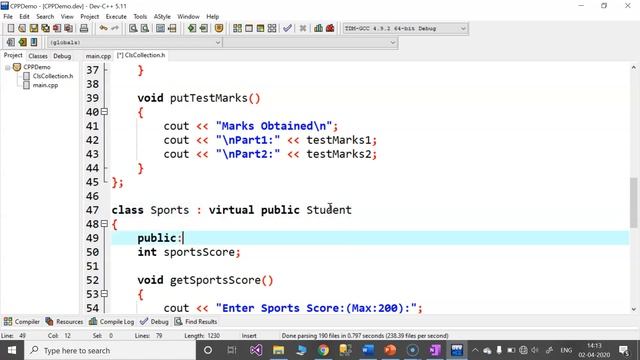Viewport: 640px width, 360px height.
Task: Click the scrollbar down arrow in editor
Action: click(633, 309)
